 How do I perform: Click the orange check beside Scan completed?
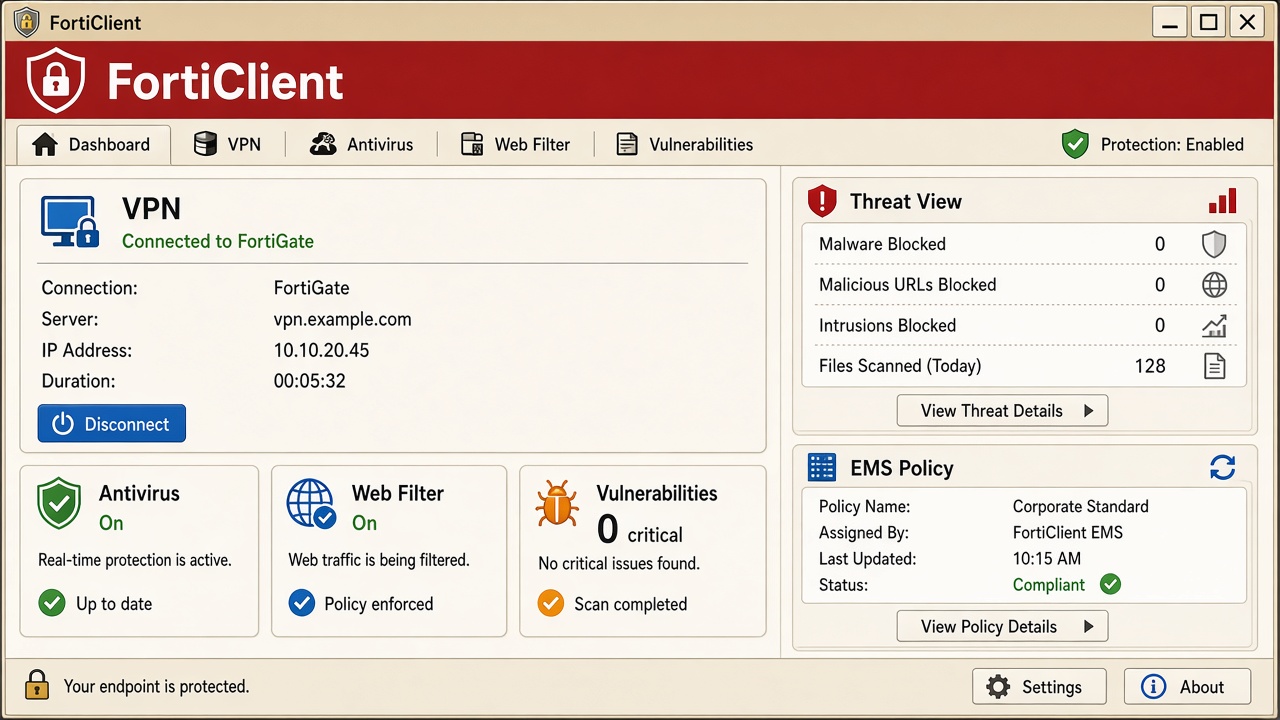[551, 604]
